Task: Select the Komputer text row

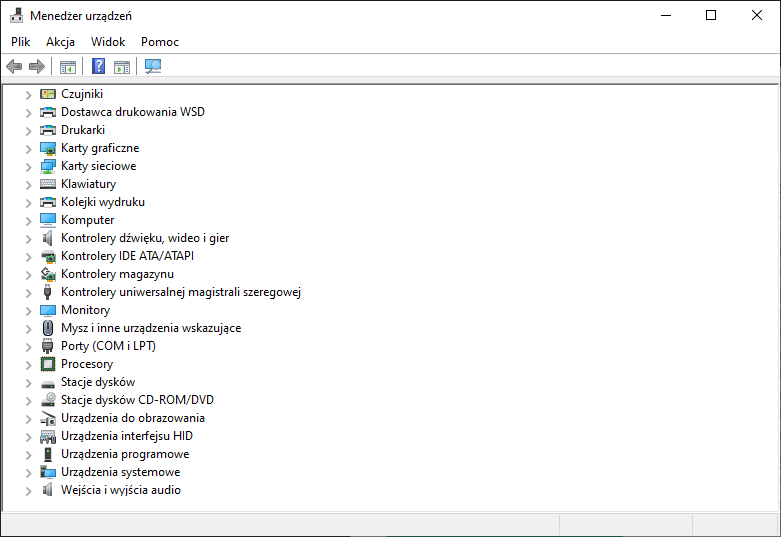Action: (x=87, y=220)
